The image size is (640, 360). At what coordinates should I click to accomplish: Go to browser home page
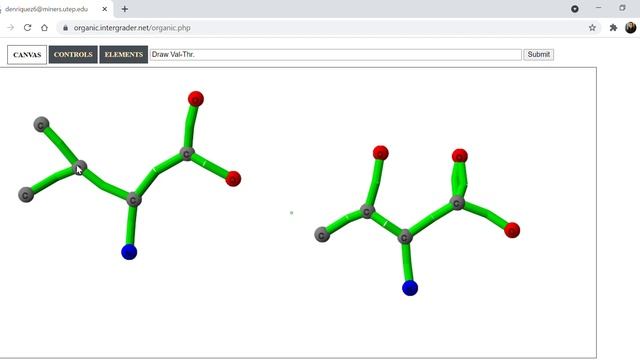coord(44,28)
